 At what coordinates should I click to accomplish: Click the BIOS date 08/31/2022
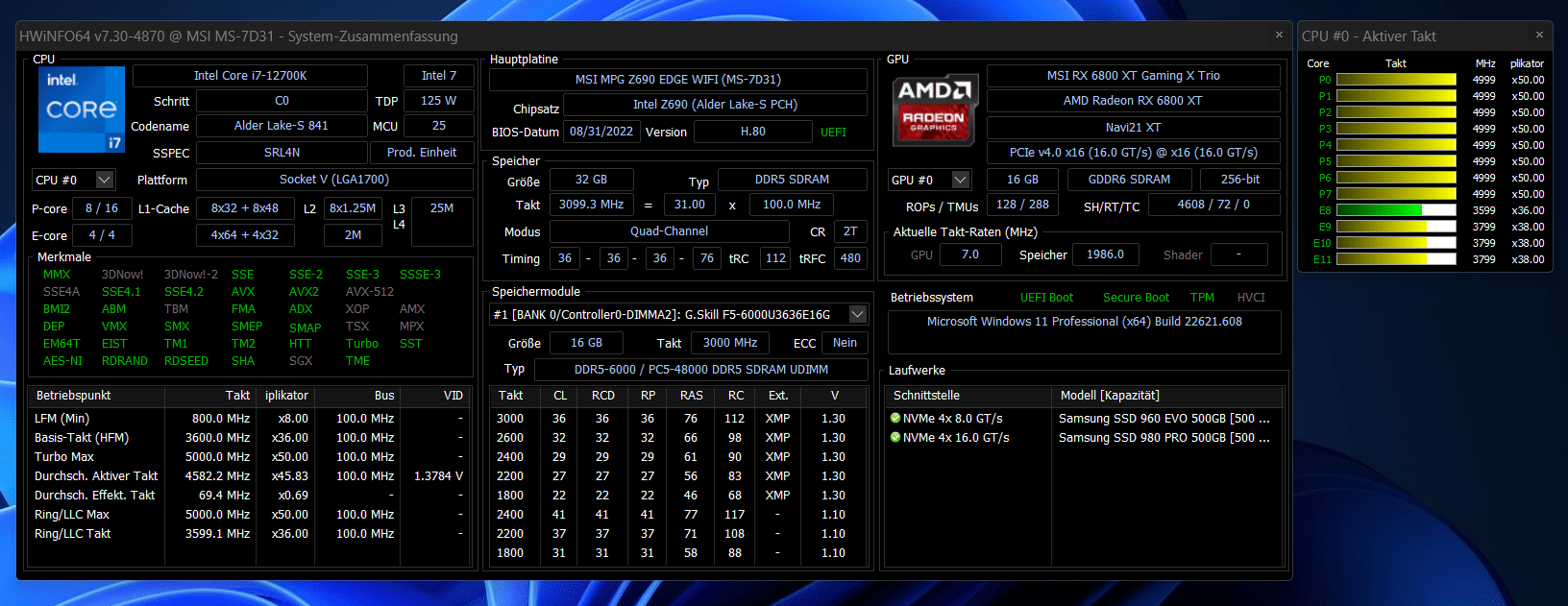click(x=601, y=132)
